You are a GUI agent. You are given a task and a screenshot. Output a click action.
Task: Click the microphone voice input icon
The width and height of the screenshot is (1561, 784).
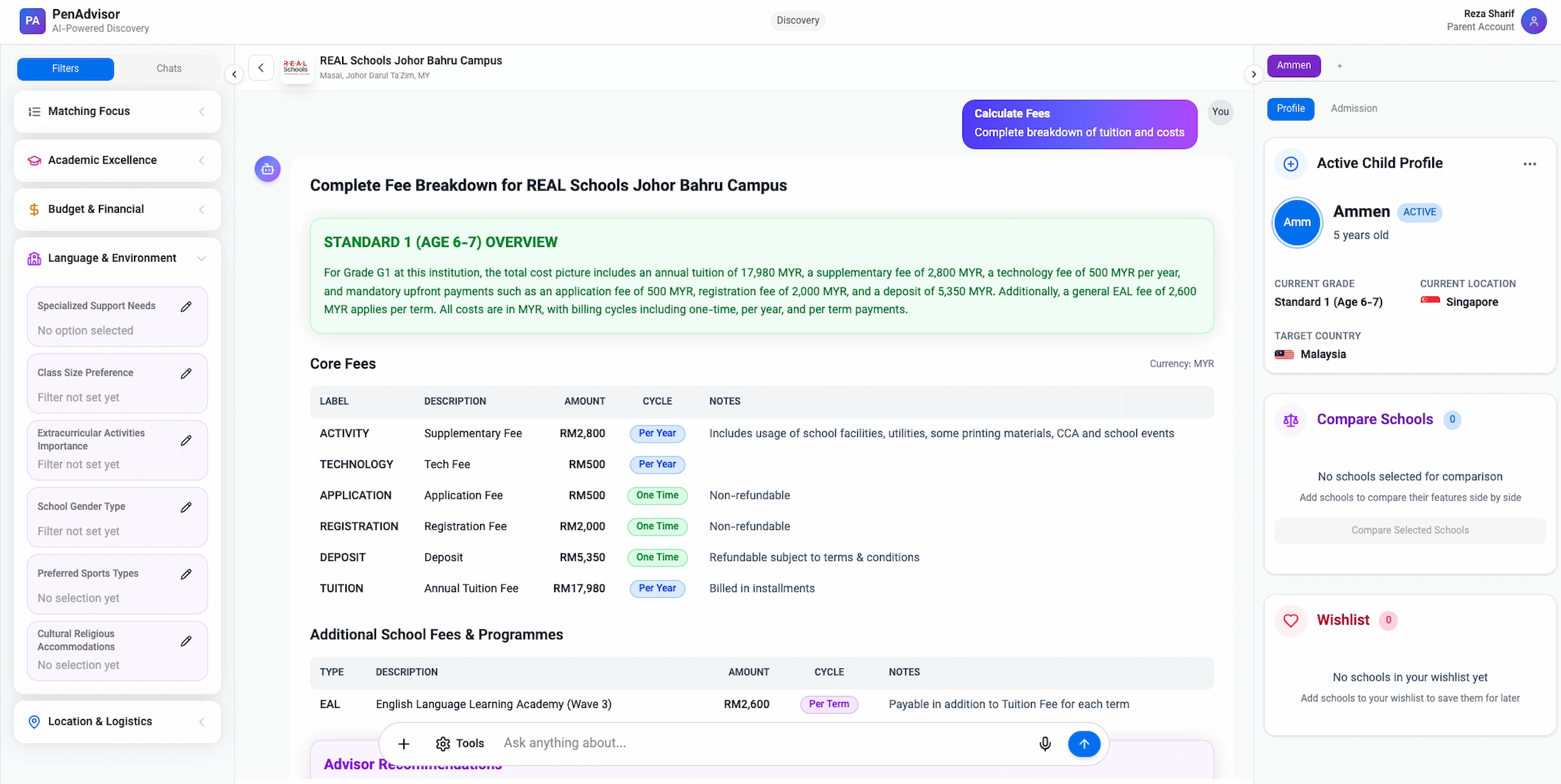click(x=1045, y=744)
